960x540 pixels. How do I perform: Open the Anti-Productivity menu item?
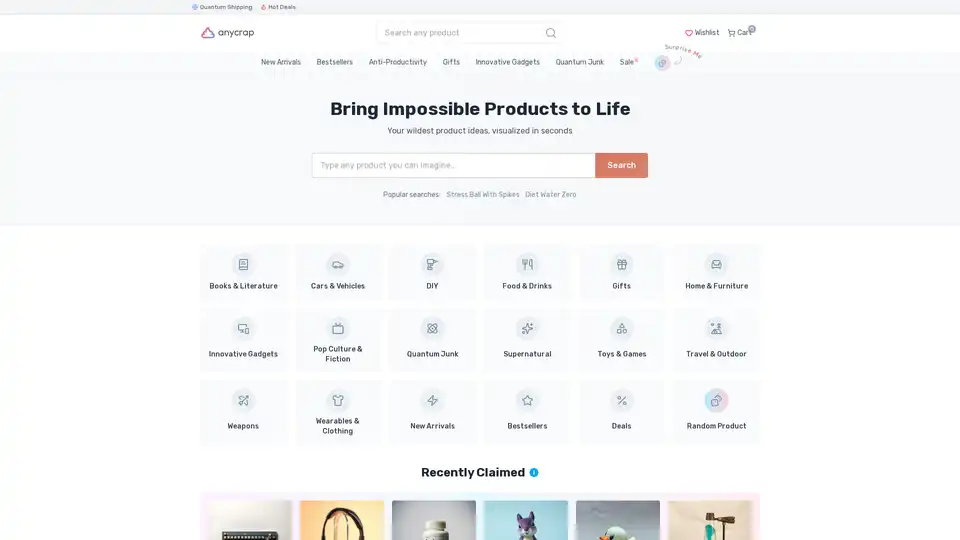click(397, 62)
